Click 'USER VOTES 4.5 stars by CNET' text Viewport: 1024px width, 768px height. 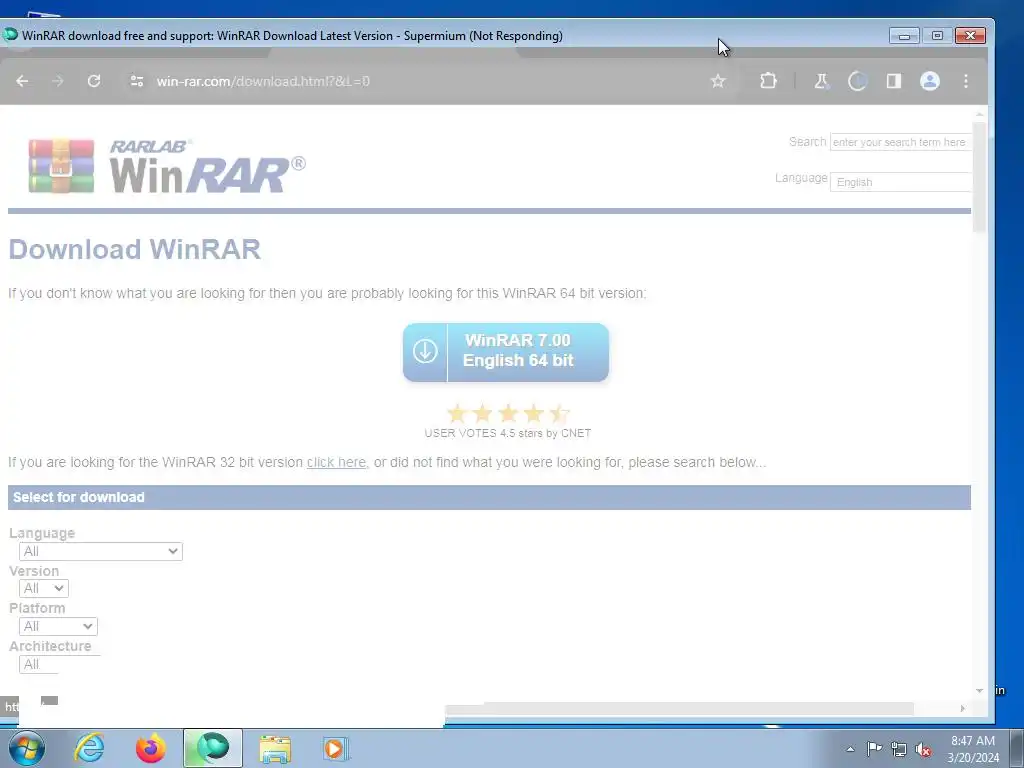pos(507,433)
